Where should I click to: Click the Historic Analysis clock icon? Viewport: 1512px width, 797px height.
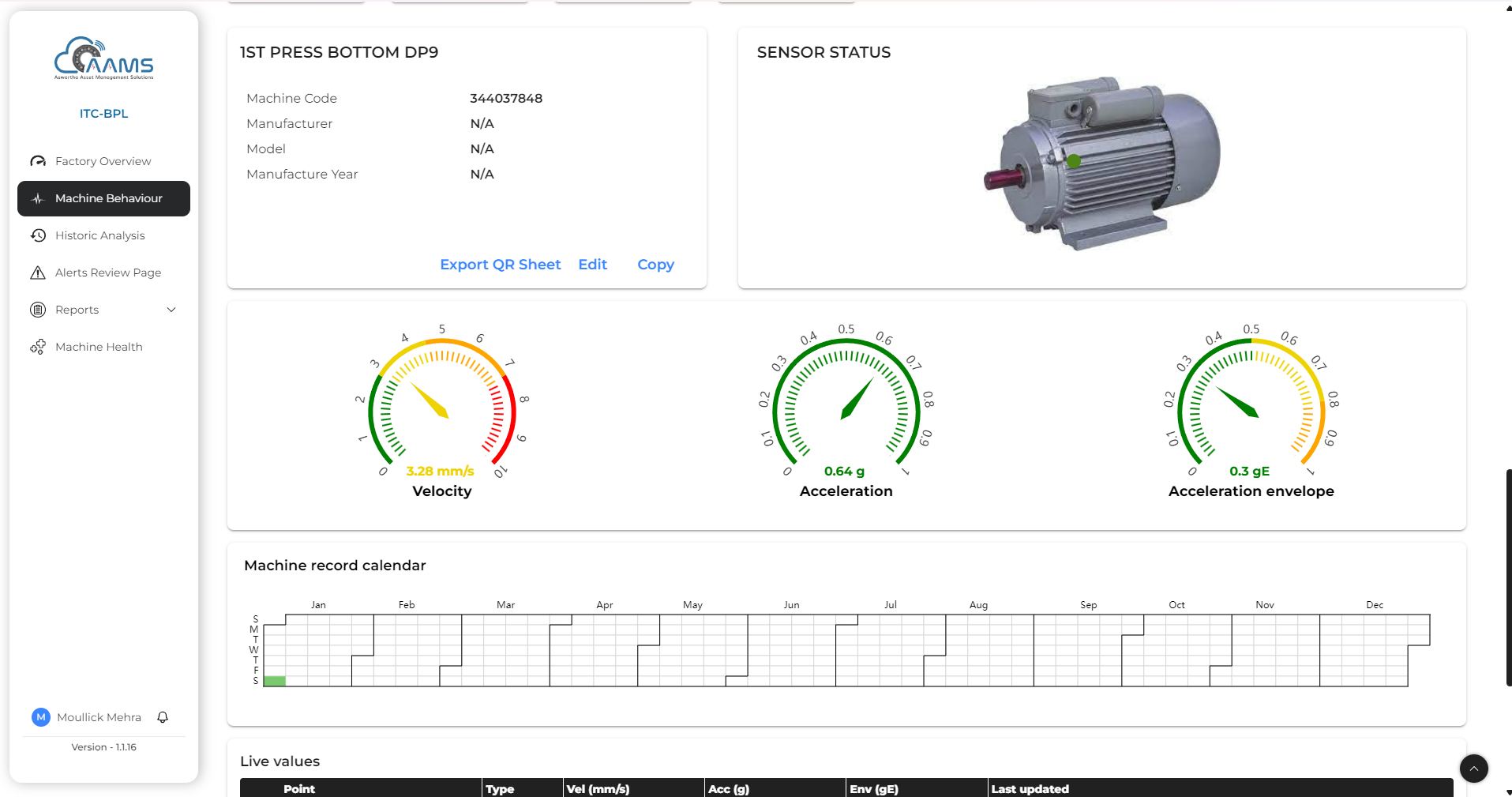click(x=38, y=235)
